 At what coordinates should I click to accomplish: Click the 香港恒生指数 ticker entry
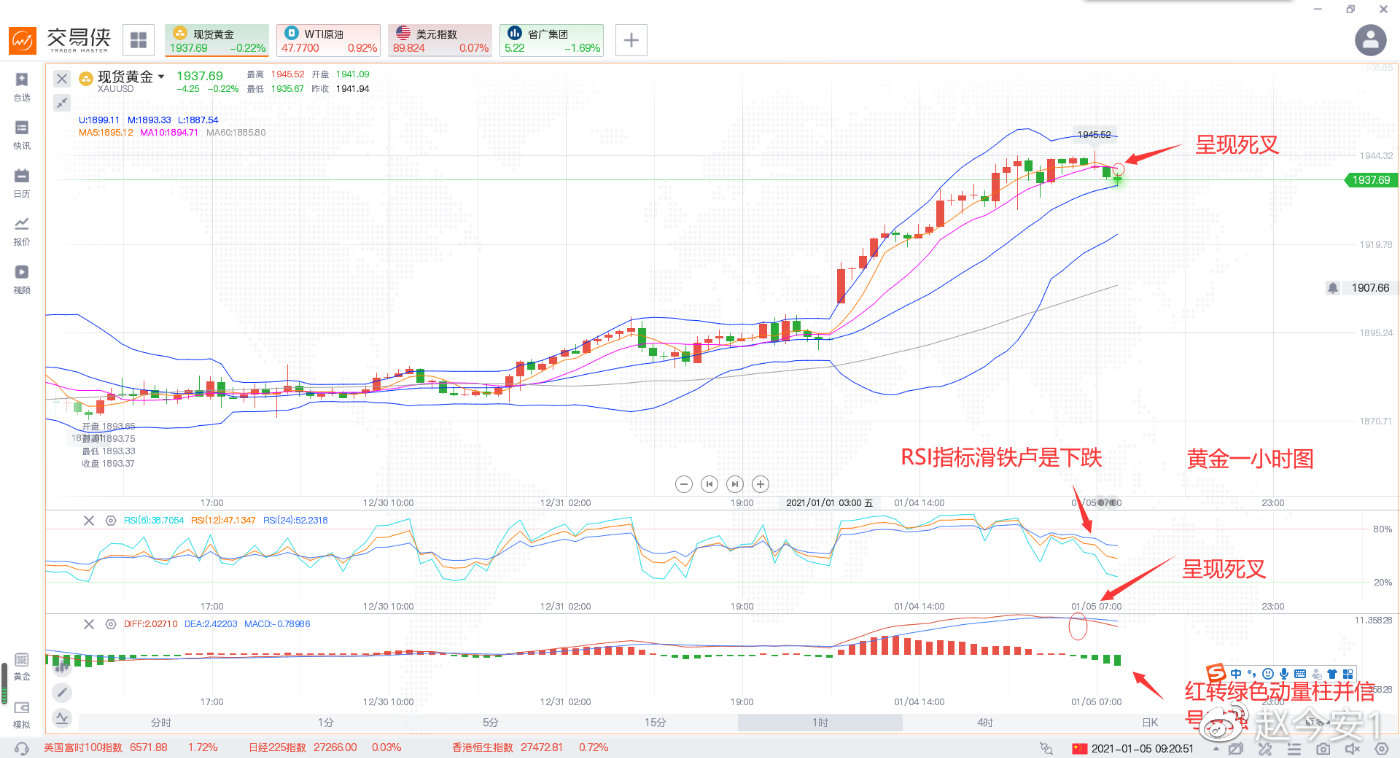pos(530,748)
